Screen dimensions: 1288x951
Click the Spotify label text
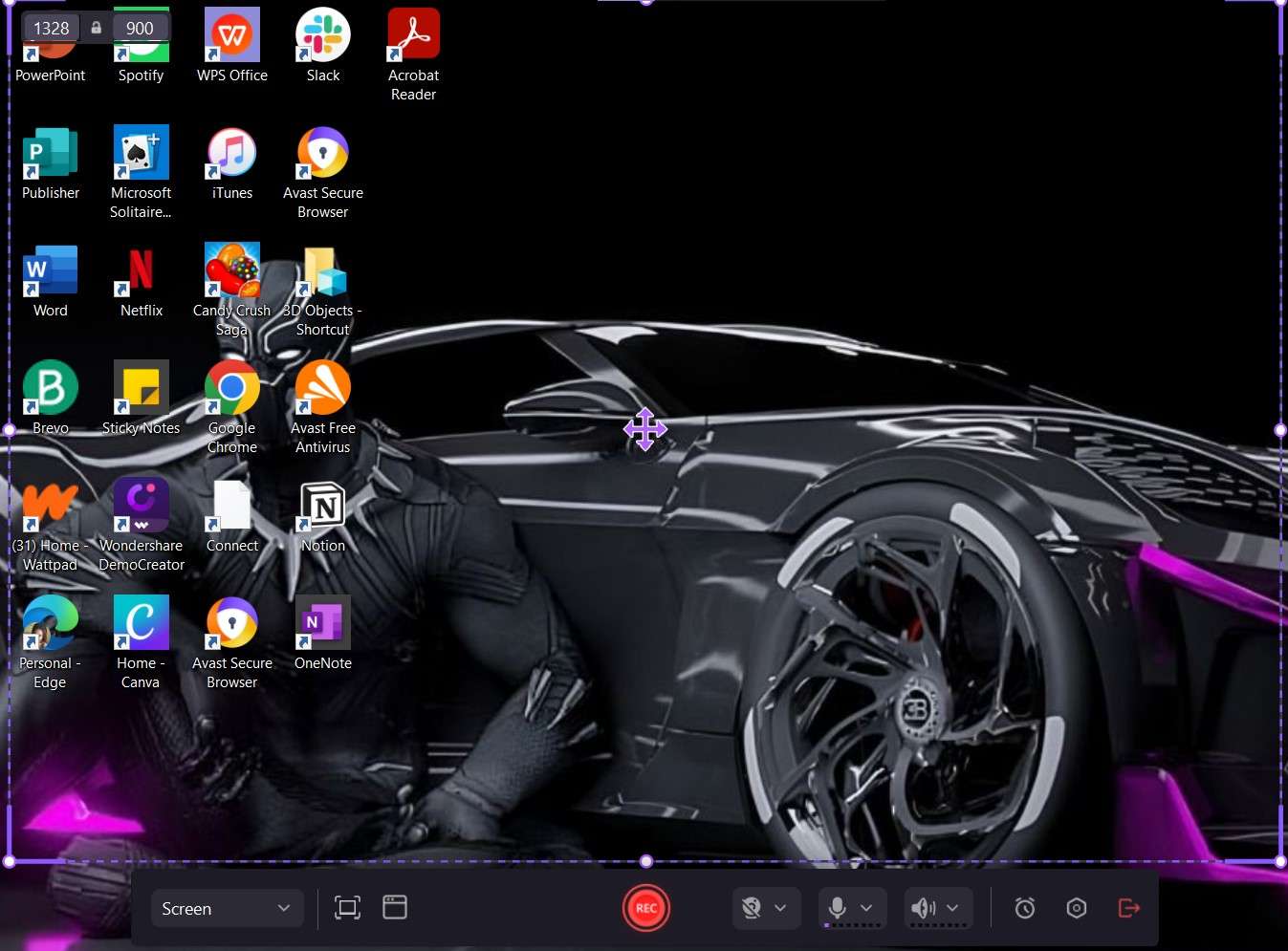pyautogui.click(x=142, y=76)
